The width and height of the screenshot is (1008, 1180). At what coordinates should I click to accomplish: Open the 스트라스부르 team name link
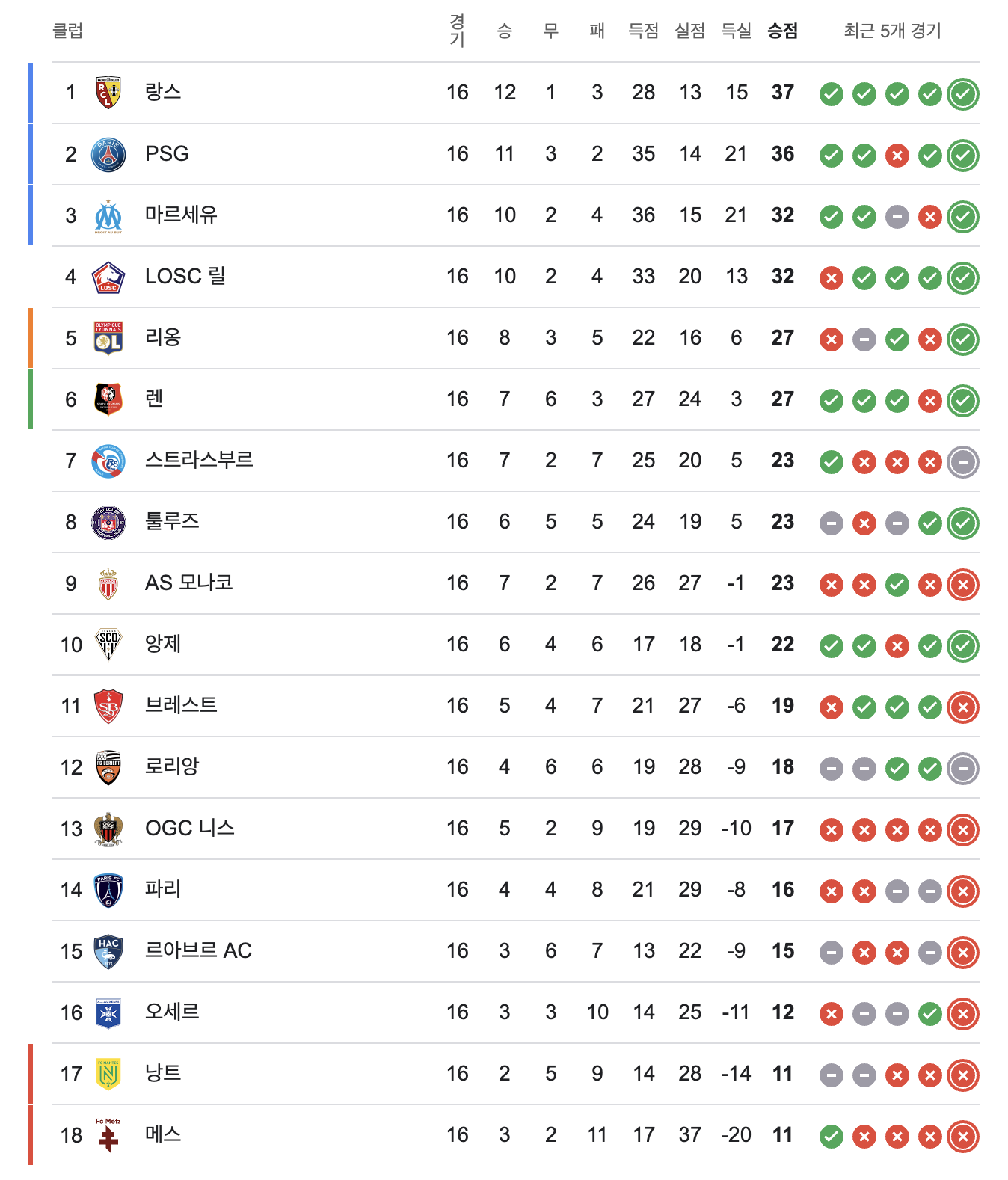(x=199, y=460)
